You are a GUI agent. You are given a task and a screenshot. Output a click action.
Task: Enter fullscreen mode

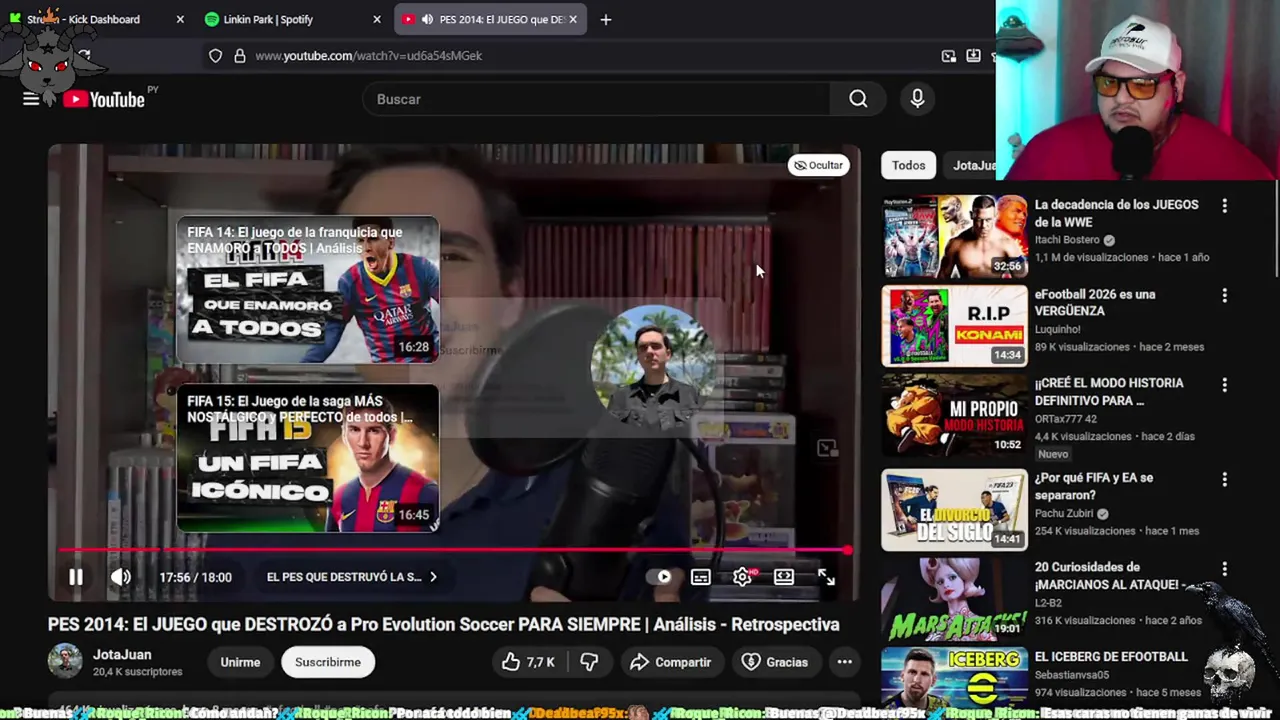[826, 577]
